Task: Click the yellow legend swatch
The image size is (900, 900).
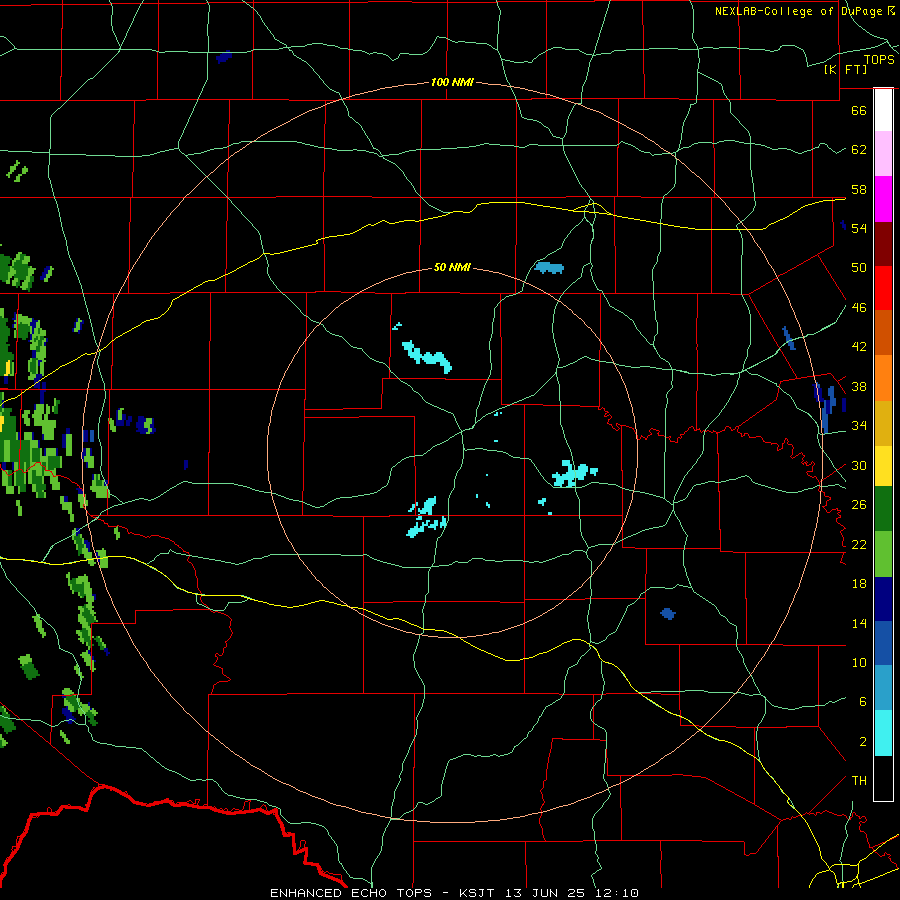Action: [883, 465]
